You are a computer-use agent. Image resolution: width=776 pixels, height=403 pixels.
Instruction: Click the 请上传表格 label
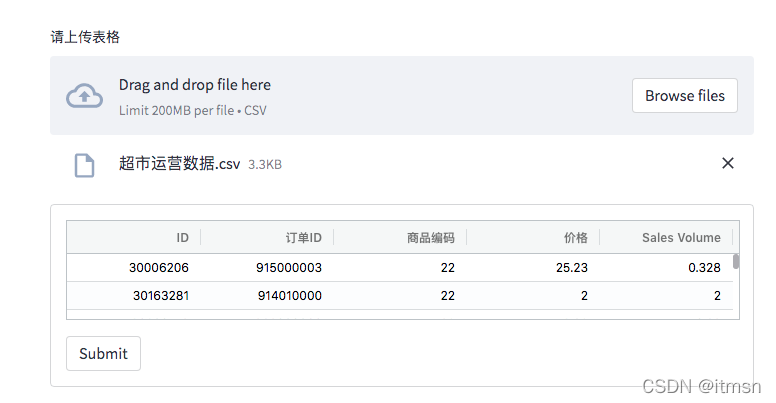click(85, 37)
